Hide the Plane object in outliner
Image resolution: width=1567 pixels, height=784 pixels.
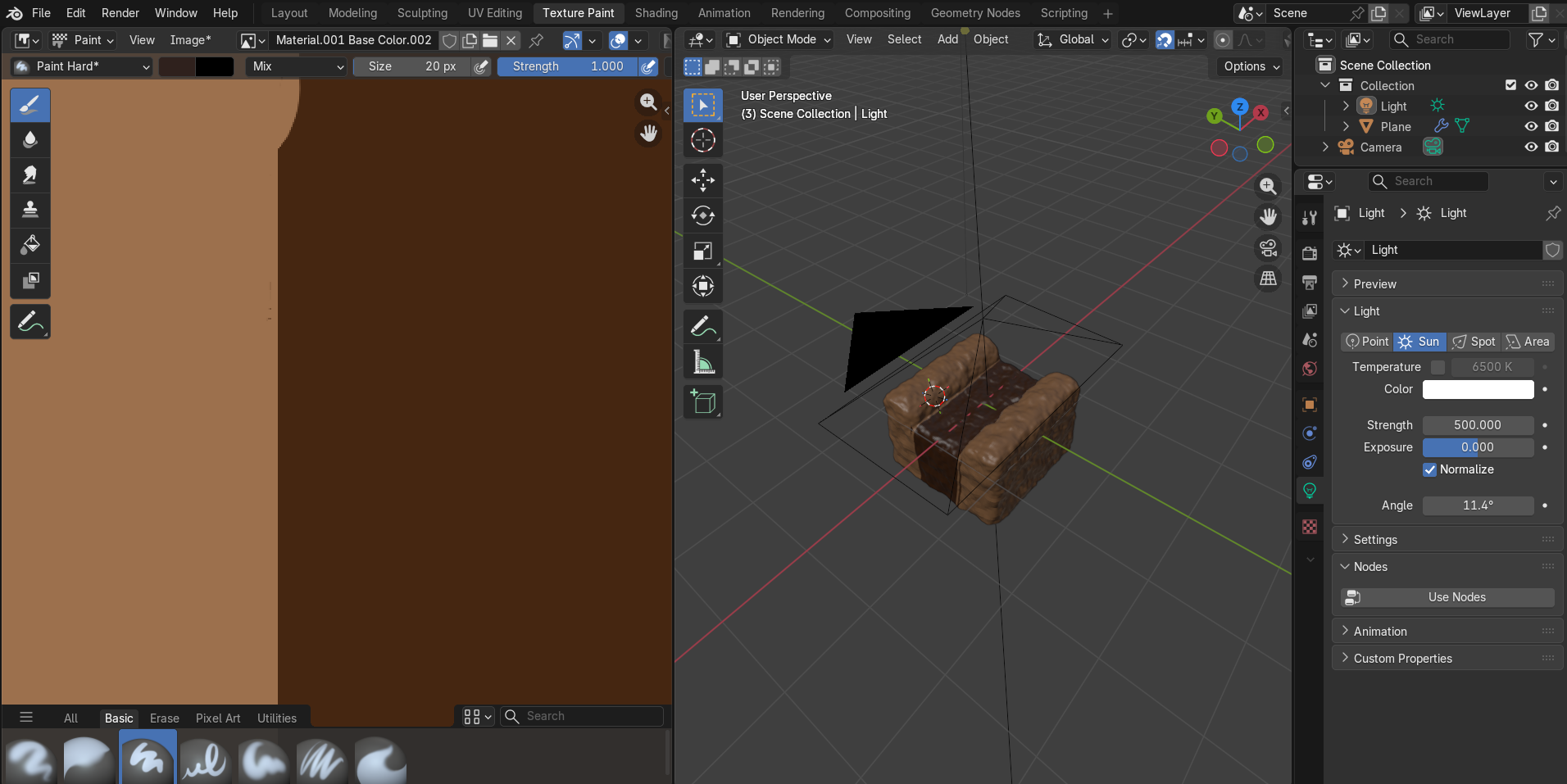click(1530, 126)
